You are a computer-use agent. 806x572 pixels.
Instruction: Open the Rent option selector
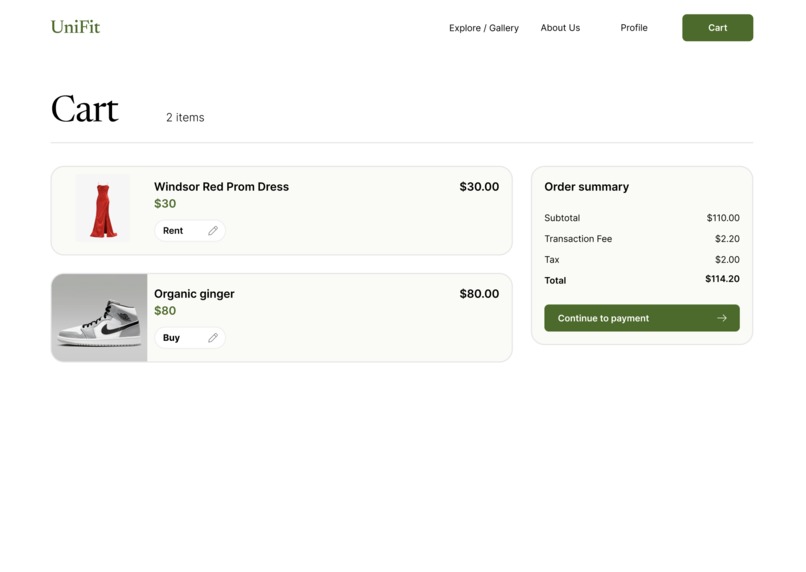click(190, 231)
